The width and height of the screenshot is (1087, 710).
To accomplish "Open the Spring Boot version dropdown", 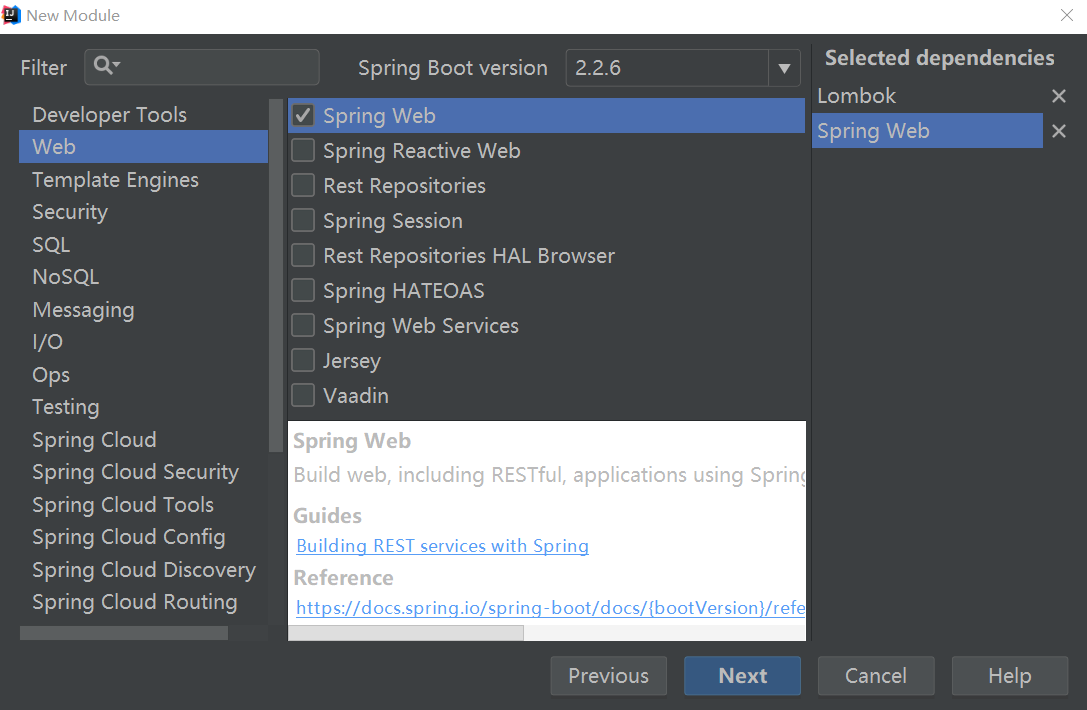I will coord(784,68).
